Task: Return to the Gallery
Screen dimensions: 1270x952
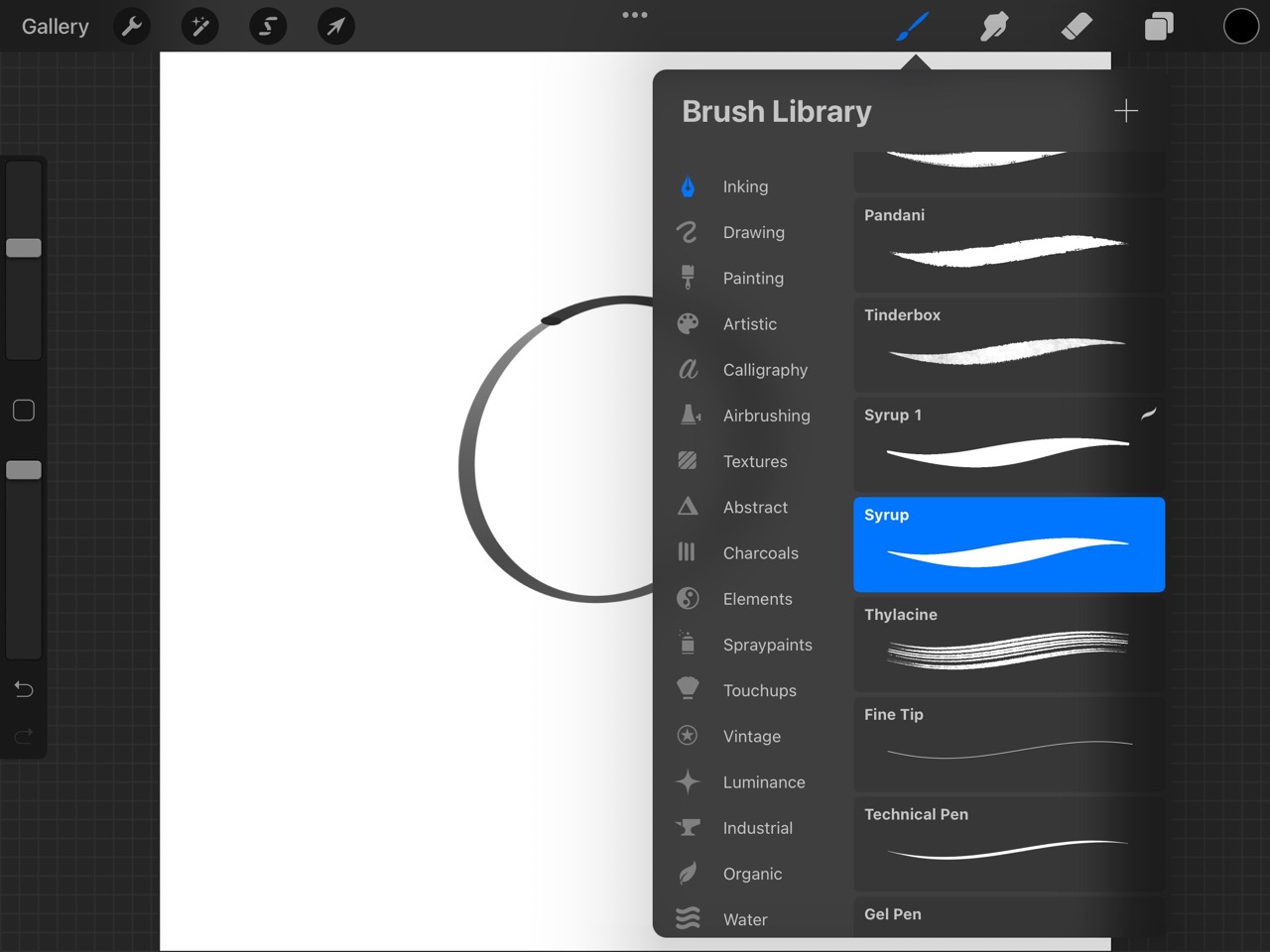Action: (56, 27)
